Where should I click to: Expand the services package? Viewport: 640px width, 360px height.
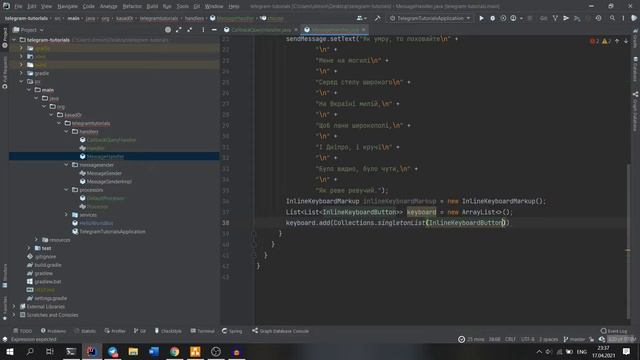(67, 215)
